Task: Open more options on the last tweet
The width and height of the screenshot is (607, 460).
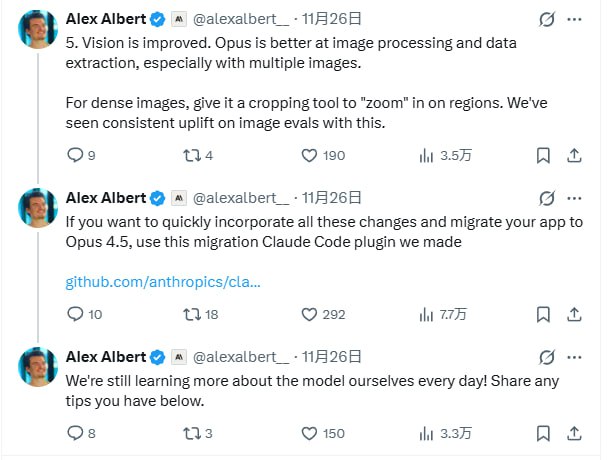Action: click(x=574, y=357)
